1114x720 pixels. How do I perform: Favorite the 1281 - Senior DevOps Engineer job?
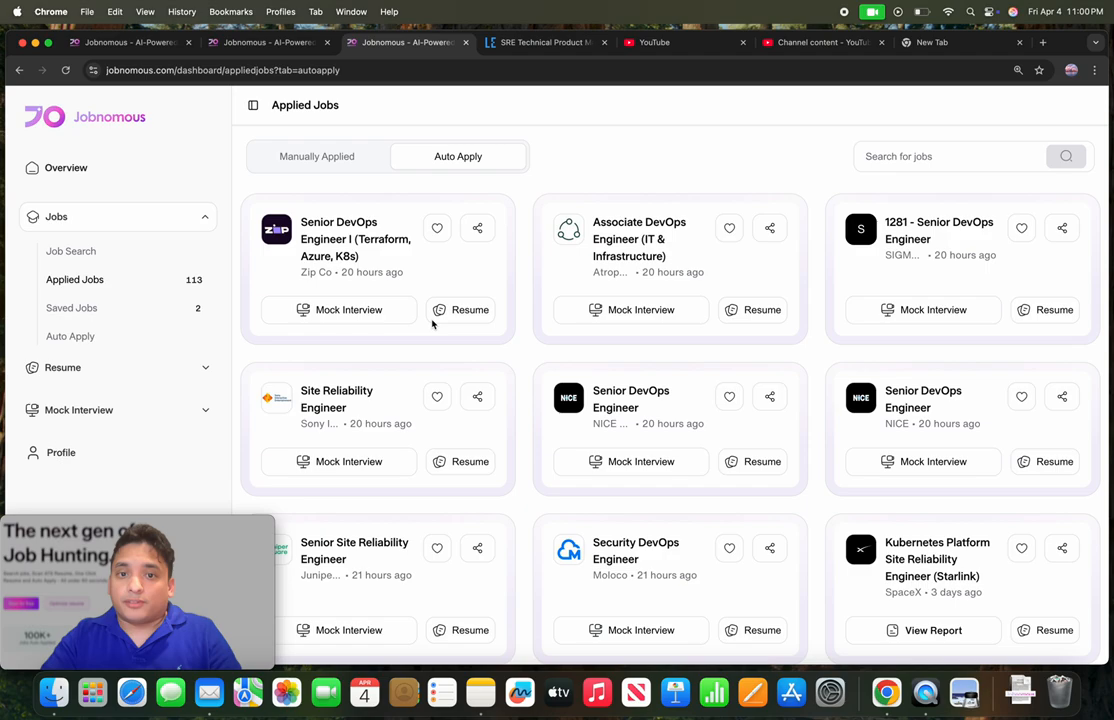point(1021,228)
